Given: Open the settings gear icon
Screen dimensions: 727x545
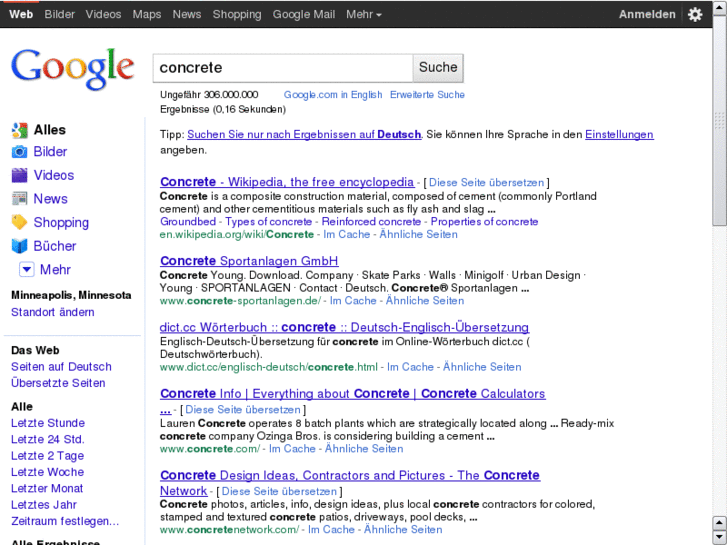Looking at the screenshot, I should click(x=695, y=14).
